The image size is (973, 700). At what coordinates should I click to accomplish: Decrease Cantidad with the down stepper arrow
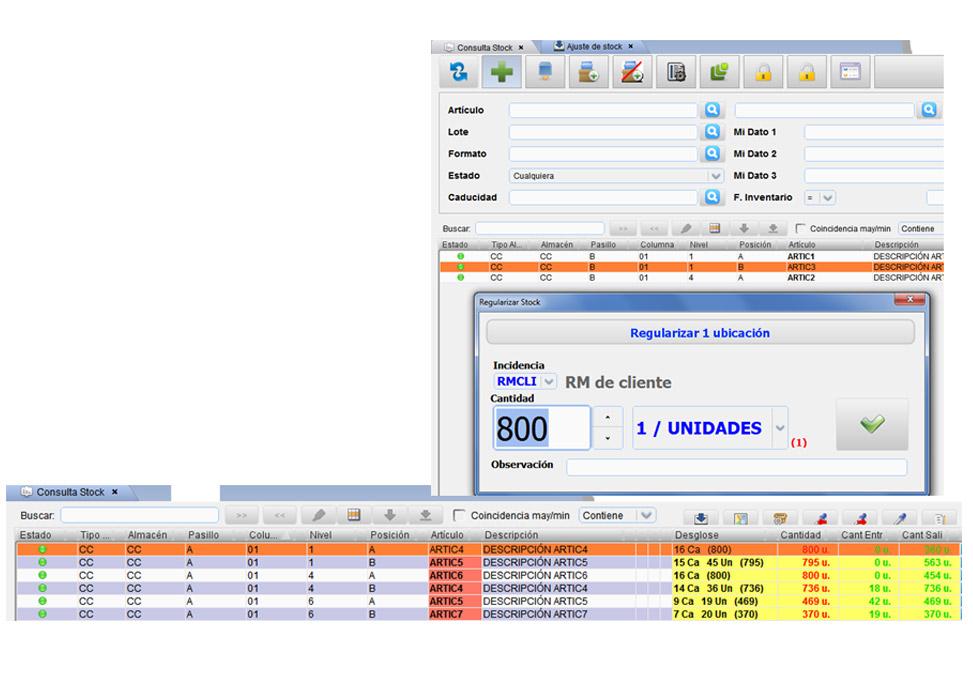(608, 438)
